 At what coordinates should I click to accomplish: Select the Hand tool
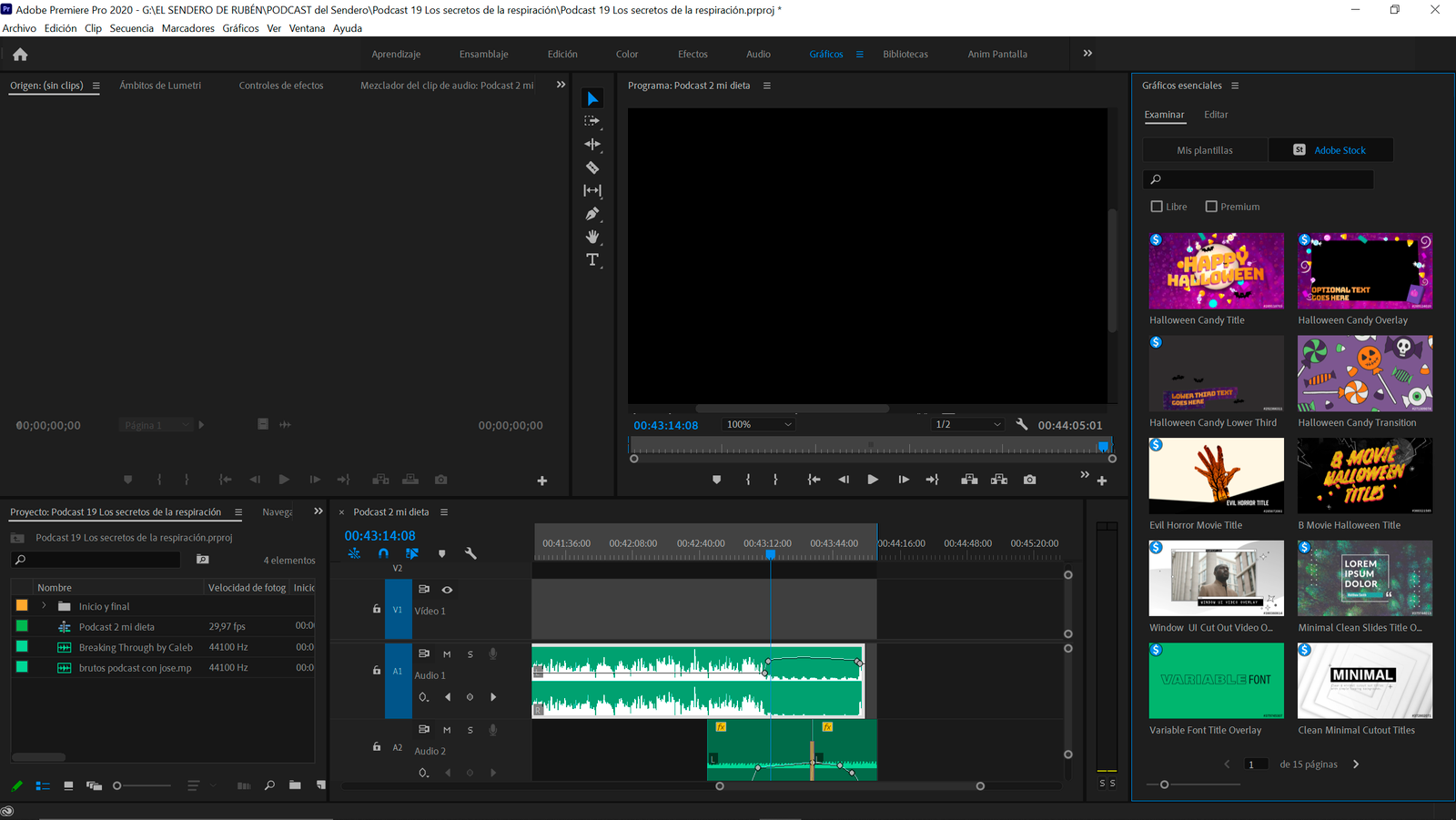click(592, 237)
